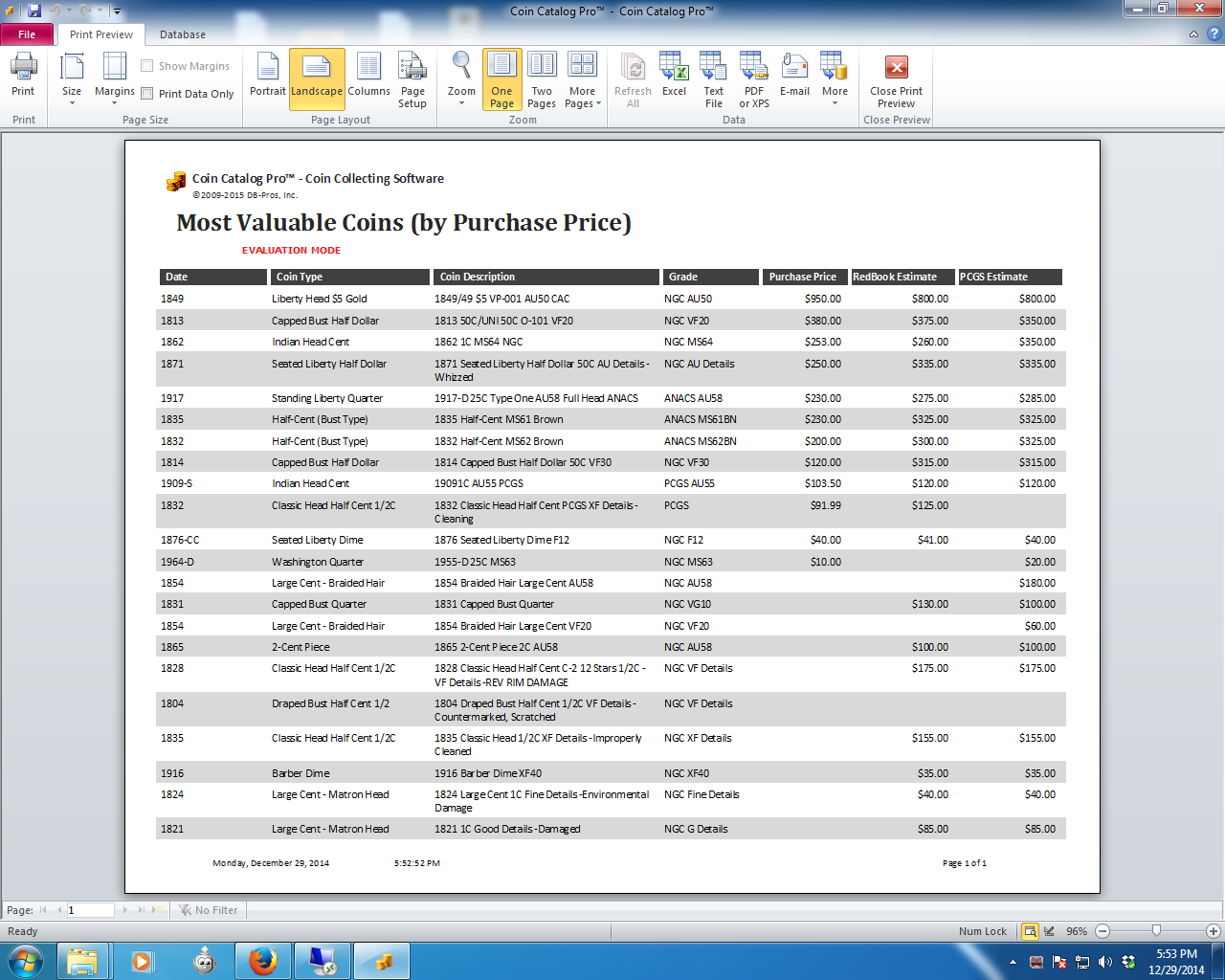
Task: Click the 1862 Indian Head Cent row
Action: click(x=611, y=342)
